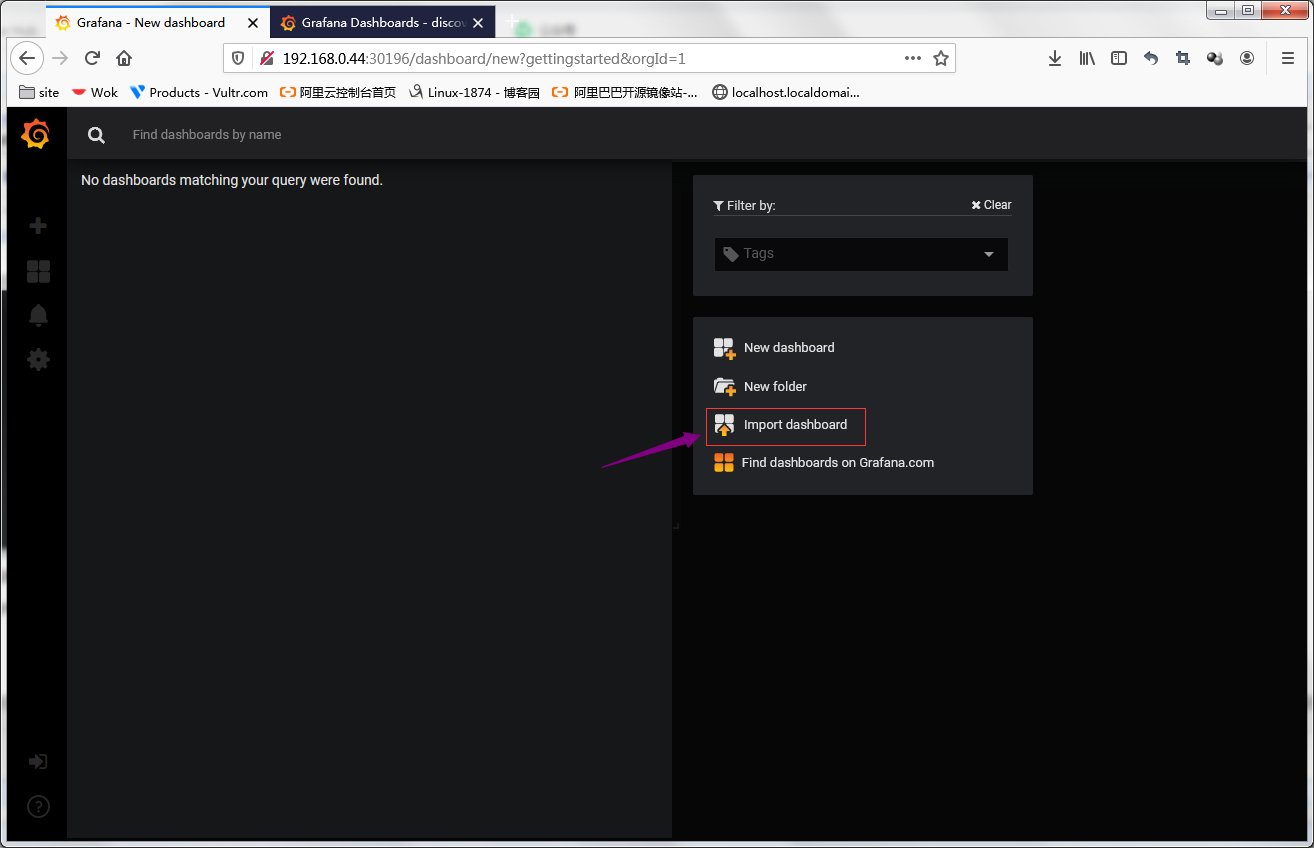Open the page actions three-dot menu
The height and width of the screenshot is (848, 1314).
[x=912, y=58]
